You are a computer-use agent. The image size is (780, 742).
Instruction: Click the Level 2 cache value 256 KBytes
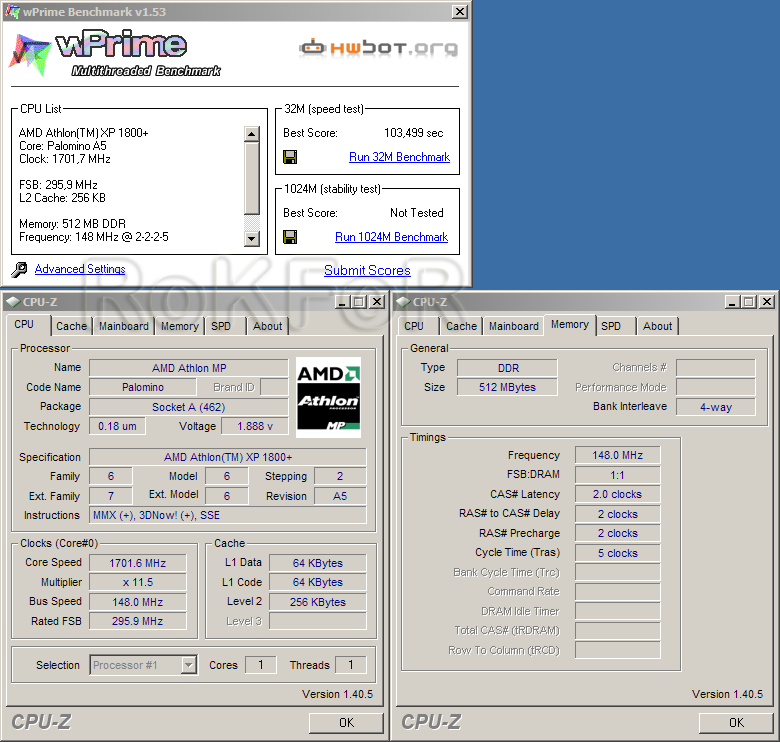318,602
